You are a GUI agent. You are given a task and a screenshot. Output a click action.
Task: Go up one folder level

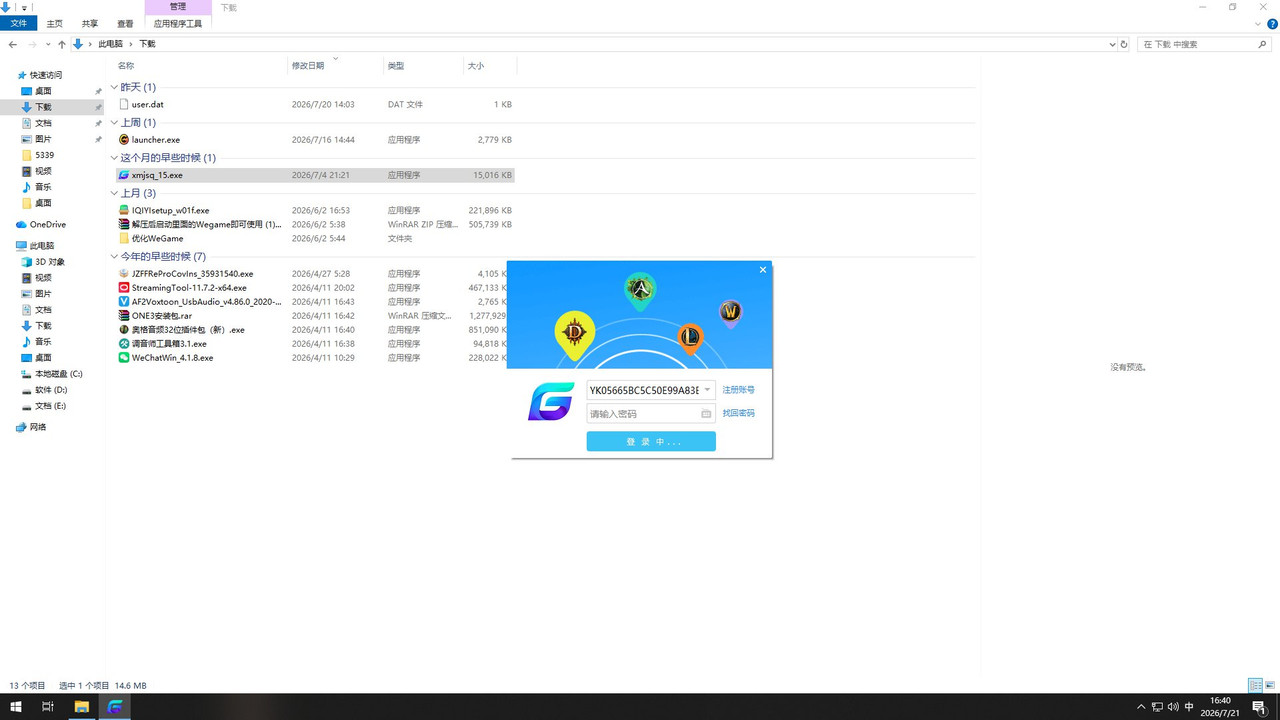tap(62, 44)
